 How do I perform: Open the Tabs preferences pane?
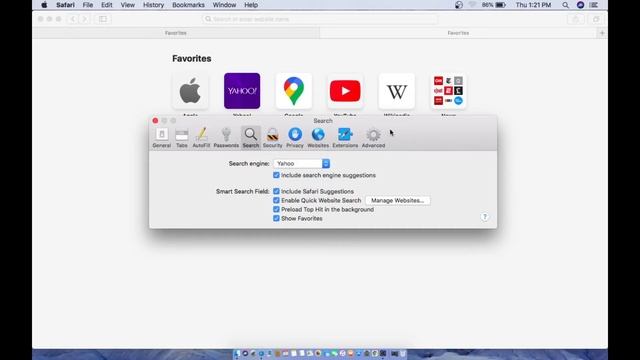click(182, 138)
